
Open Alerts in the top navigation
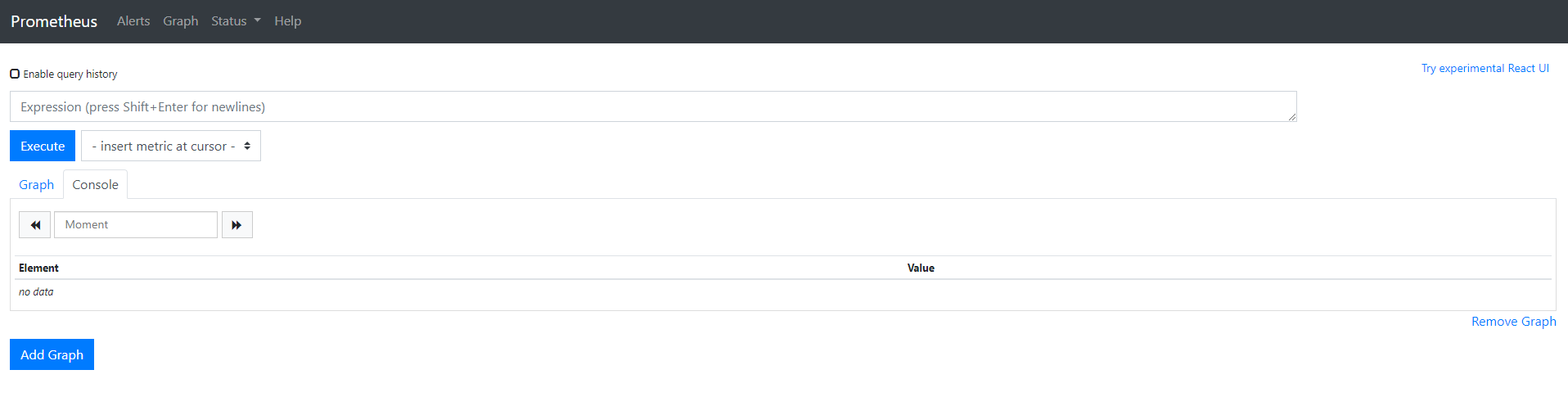[x=133, y=21]
